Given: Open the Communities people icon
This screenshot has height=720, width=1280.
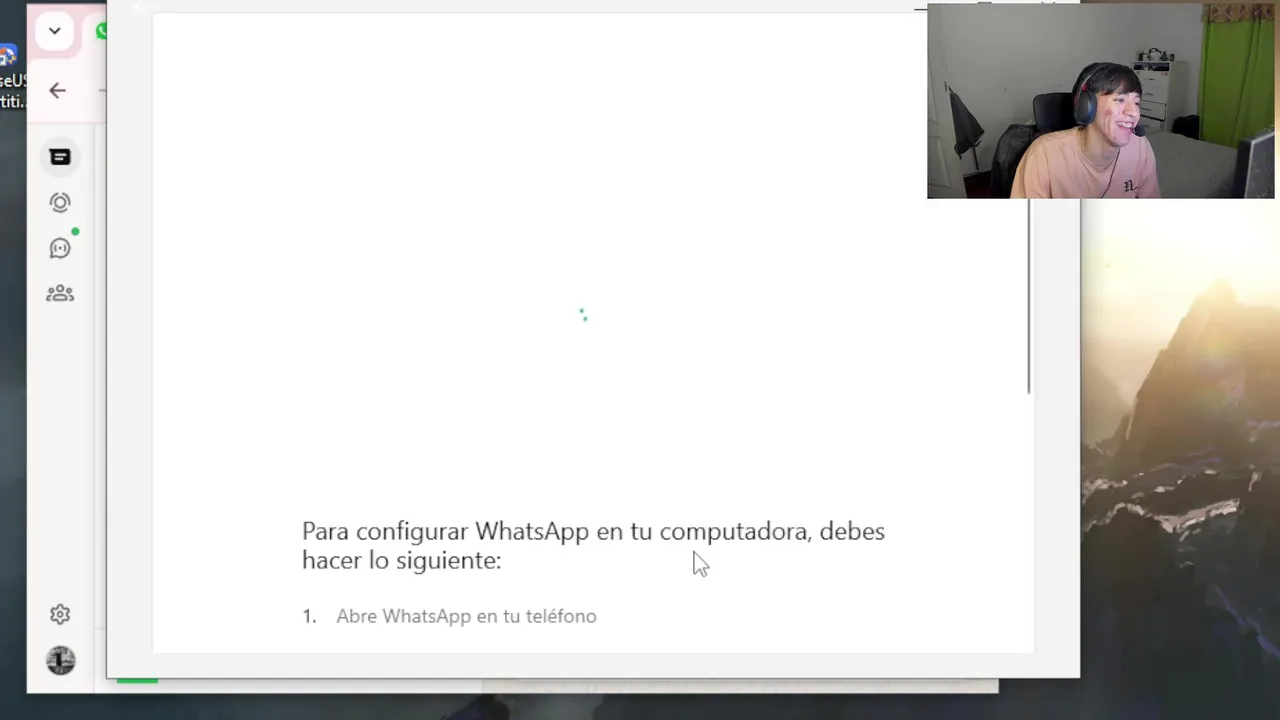Looking at the screenshot, I should pos(60,293).
